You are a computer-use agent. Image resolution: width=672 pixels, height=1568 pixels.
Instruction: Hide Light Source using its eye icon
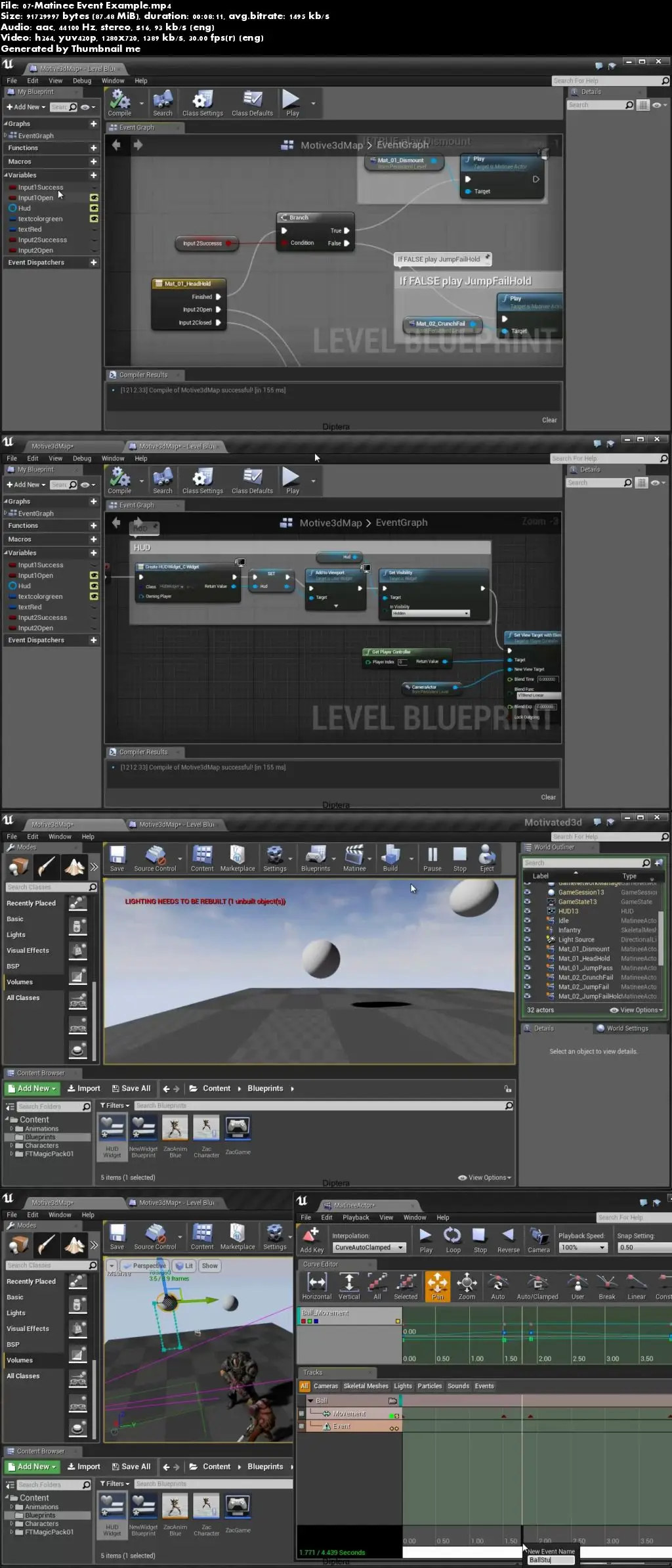pos(527,940)
